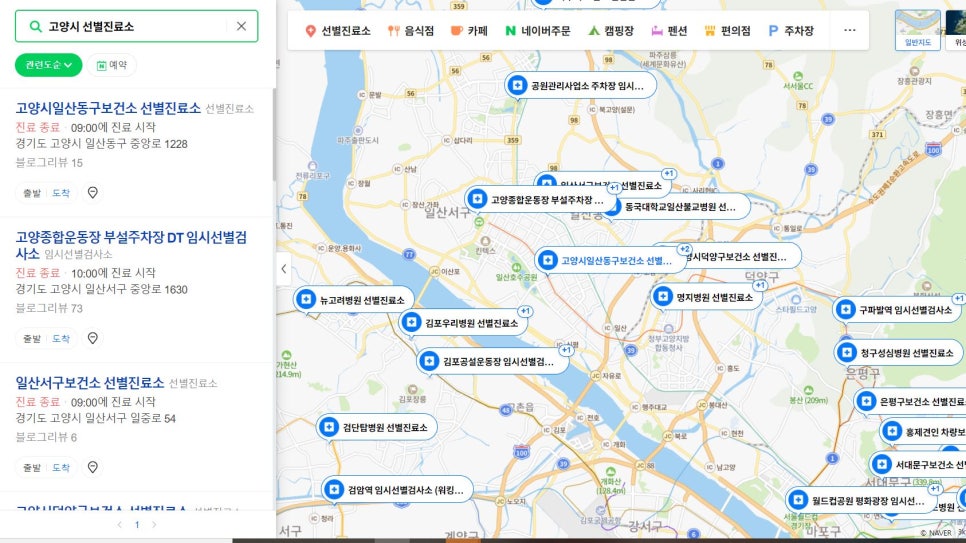Click address 경기도 고양시 일산서구 일중로 54
This screenshot has width=966, height=543.
point(95,418)
